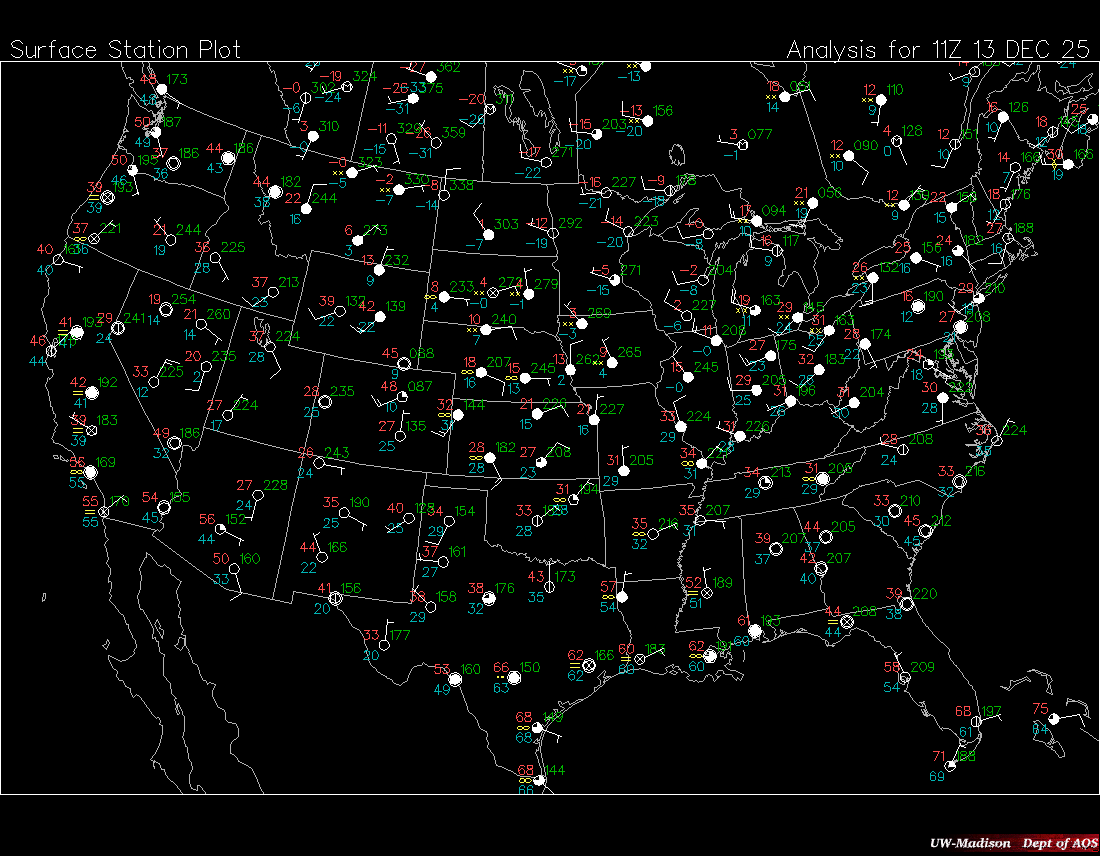The image size is (1100, 856).
Task: Select the station with temperature 58, pressure 209
Action: pos(906,675)
